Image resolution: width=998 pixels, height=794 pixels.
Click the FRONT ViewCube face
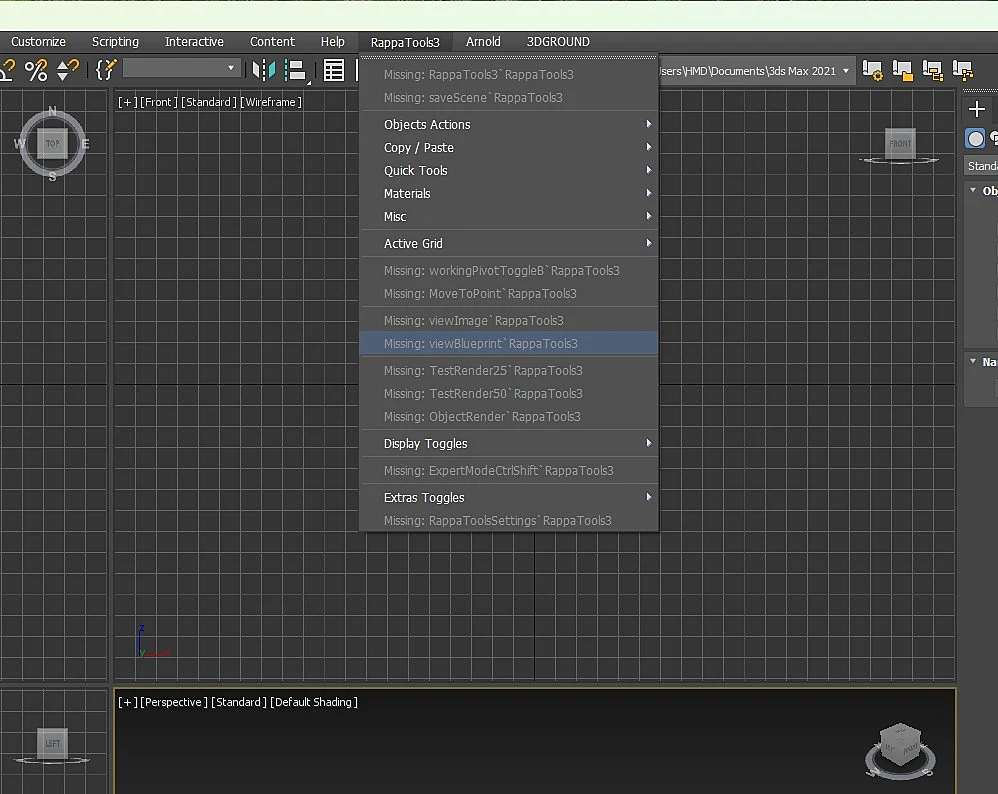tap(900, 144)
